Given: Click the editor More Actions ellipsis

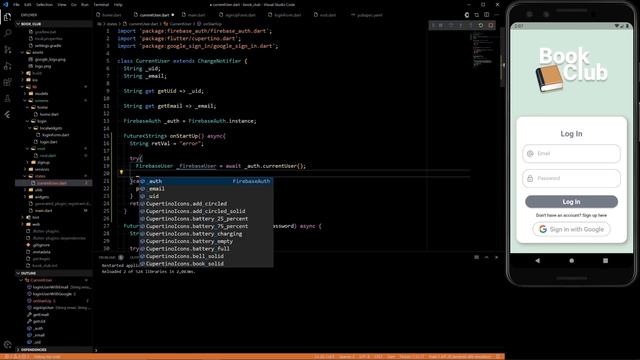Looking at the screenshot, I should [x=496, y=15].
